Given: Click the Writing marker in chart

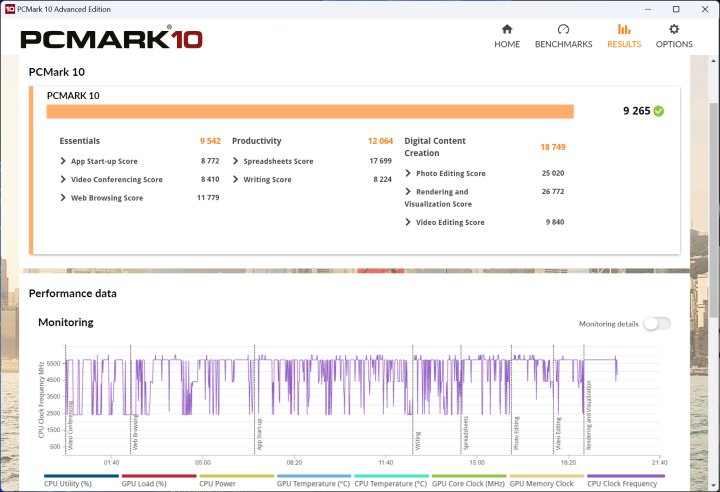Looking at the screenshot, I should (417, 440).
